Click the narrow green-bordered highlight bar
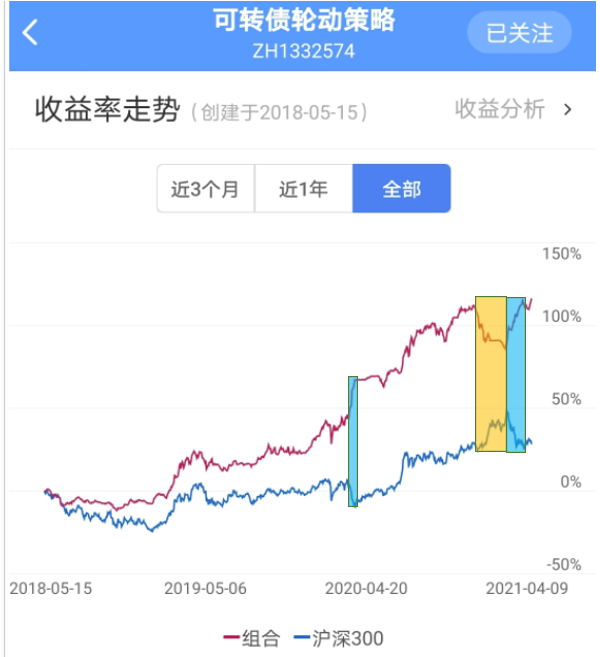Image resolution: width=600 pixels, height=657 pixels. coord(352,441)
